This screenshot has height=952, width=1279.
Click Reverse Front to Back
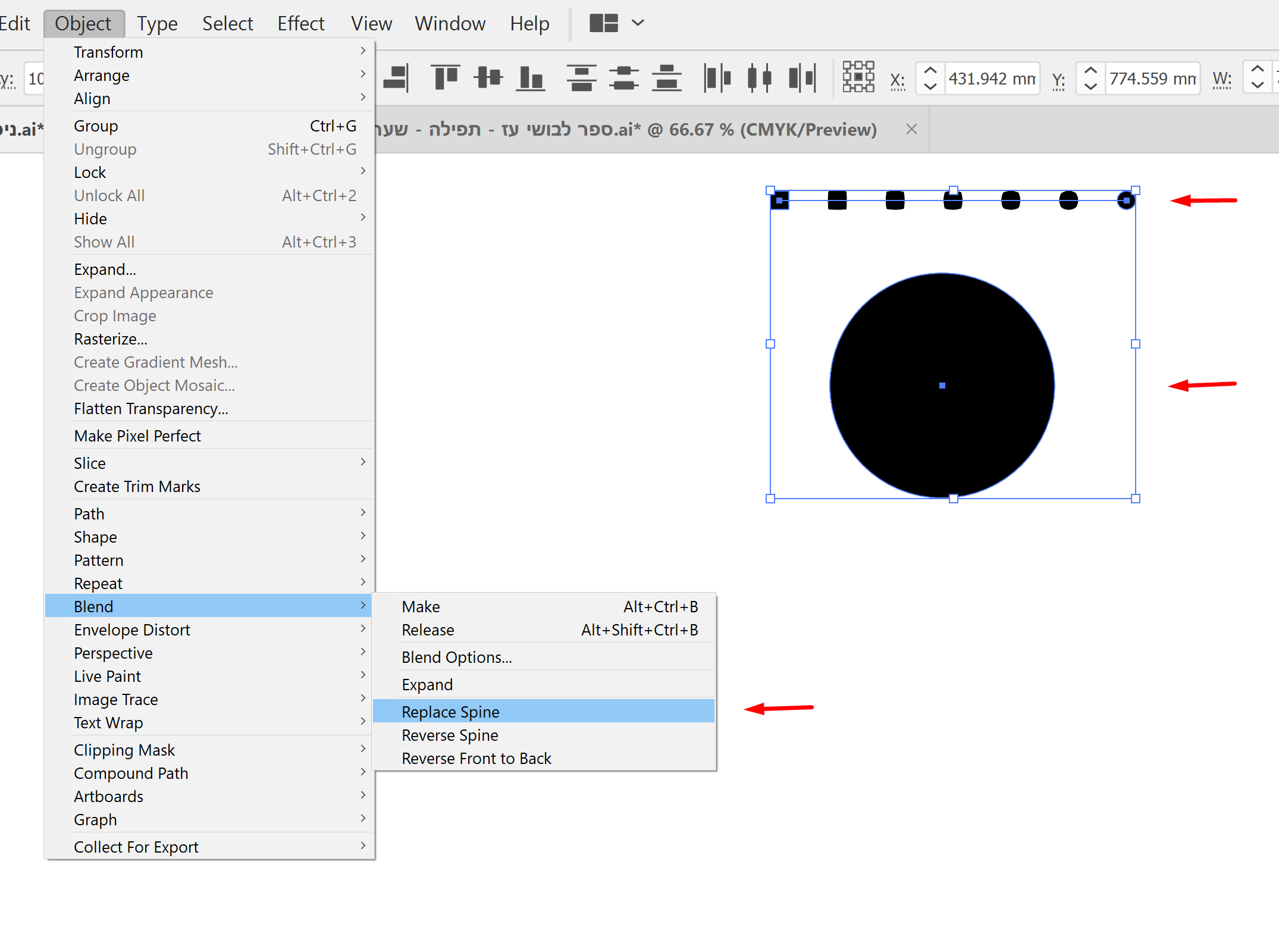(x=476, y=759)
